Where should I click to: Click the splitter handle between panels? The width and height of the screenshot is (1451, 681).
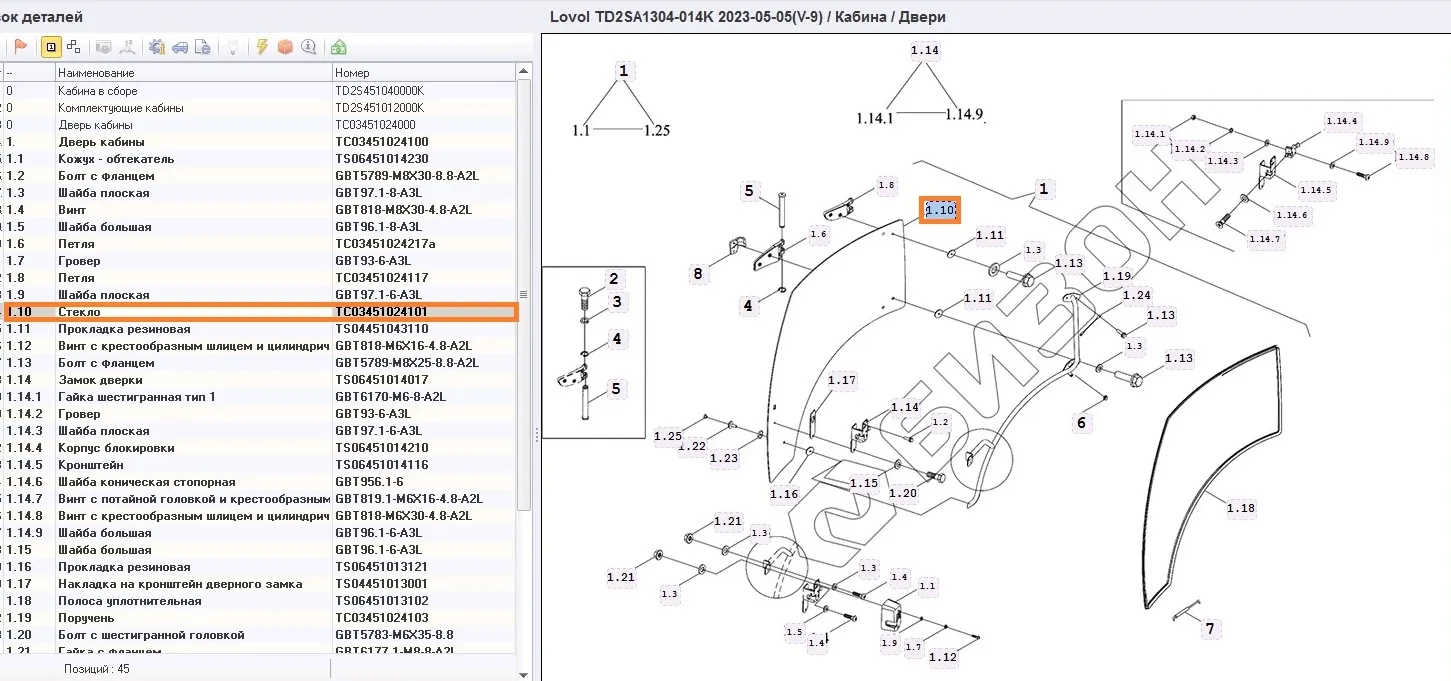point(537,434)
